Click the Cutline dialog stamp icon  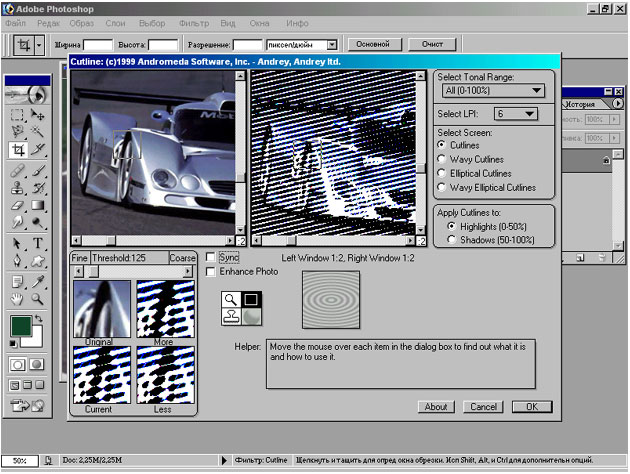point(231,317)
